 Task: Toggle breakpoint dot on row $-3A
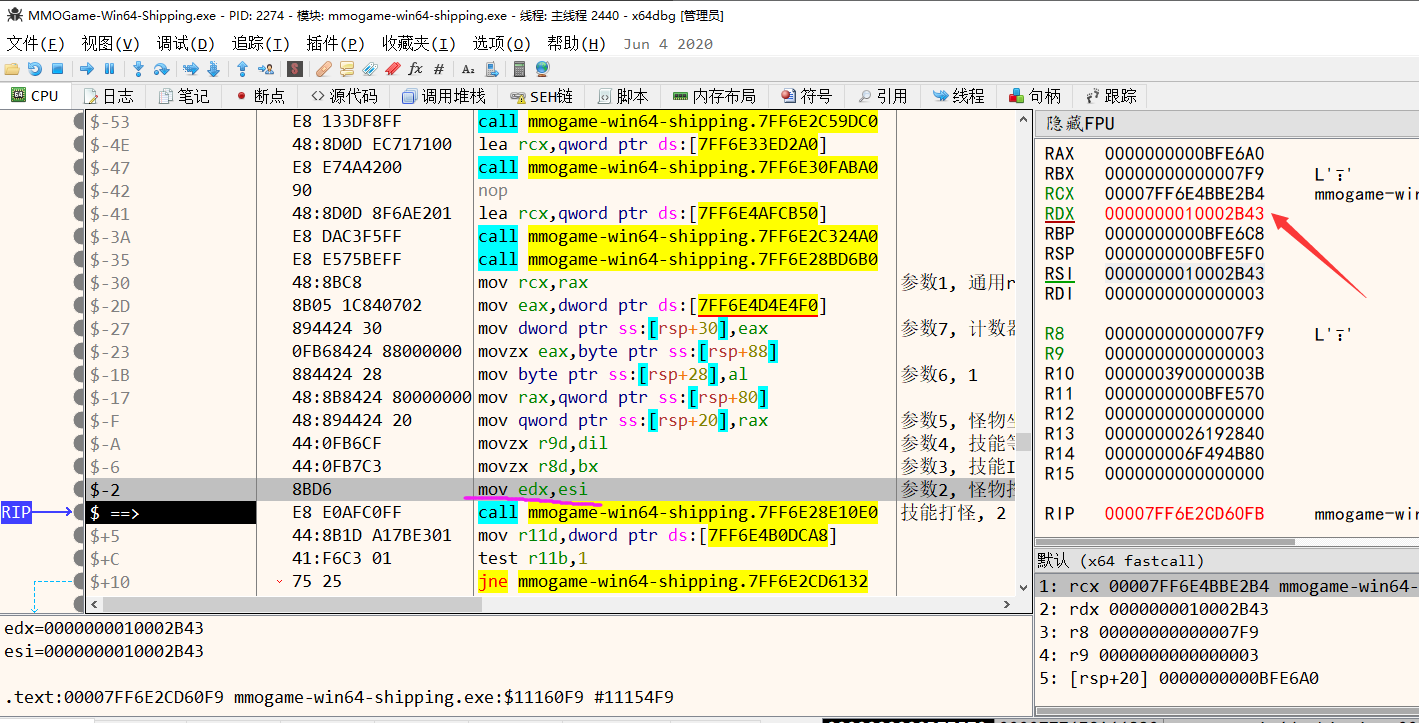click(79, 237)
